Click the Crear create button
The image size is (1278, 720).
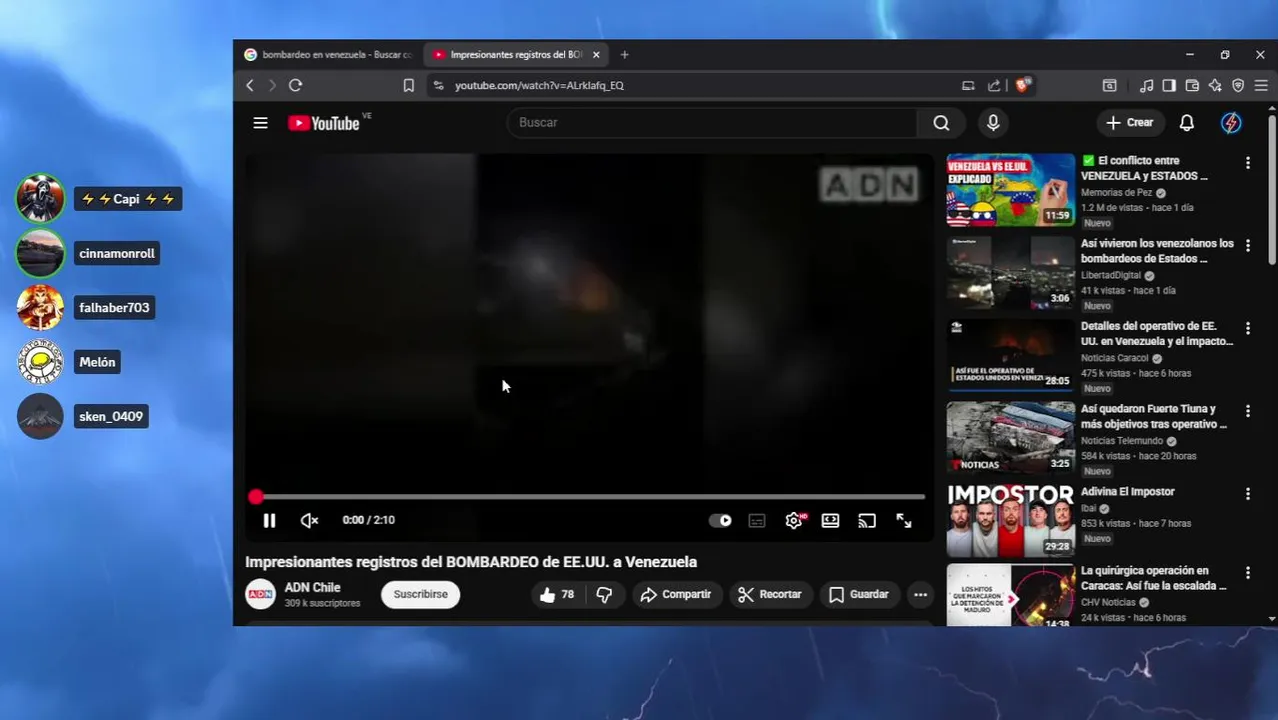[1130, 122]
